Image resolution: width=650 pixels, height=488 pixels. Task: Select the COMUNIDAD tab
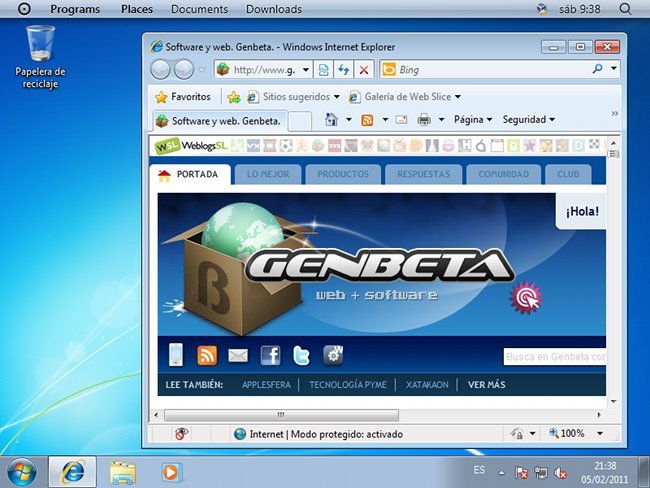click(503, 174)
